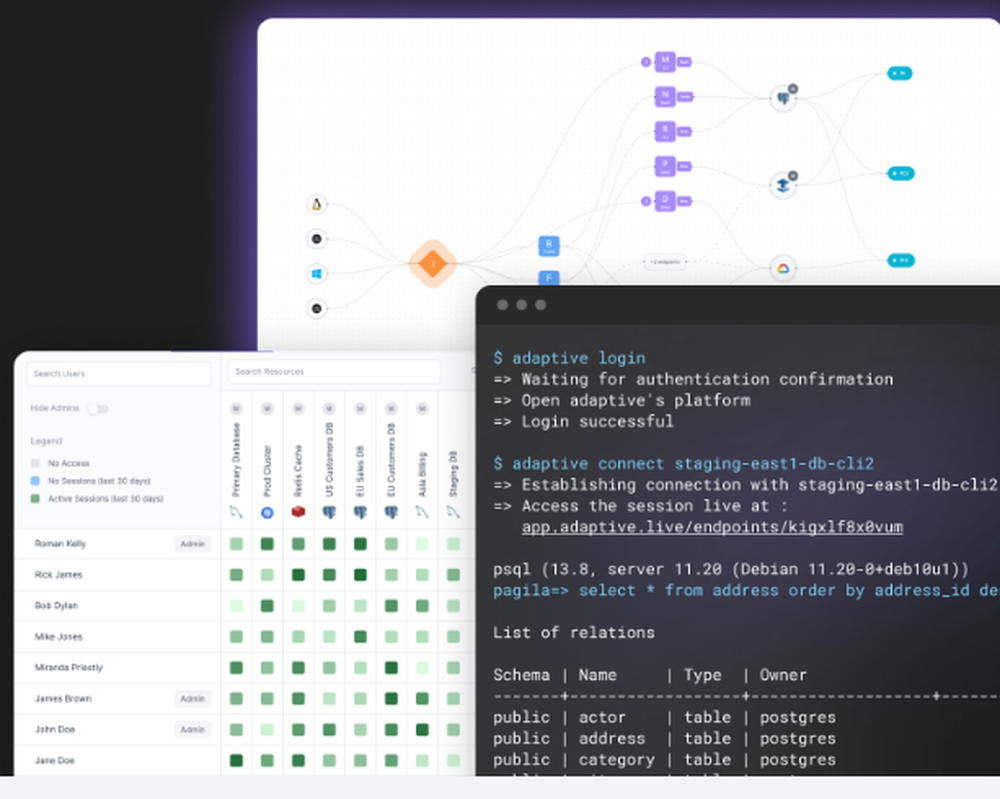
Task: Click the 'Owner' column header in terminal
Action: pos(783,675)
